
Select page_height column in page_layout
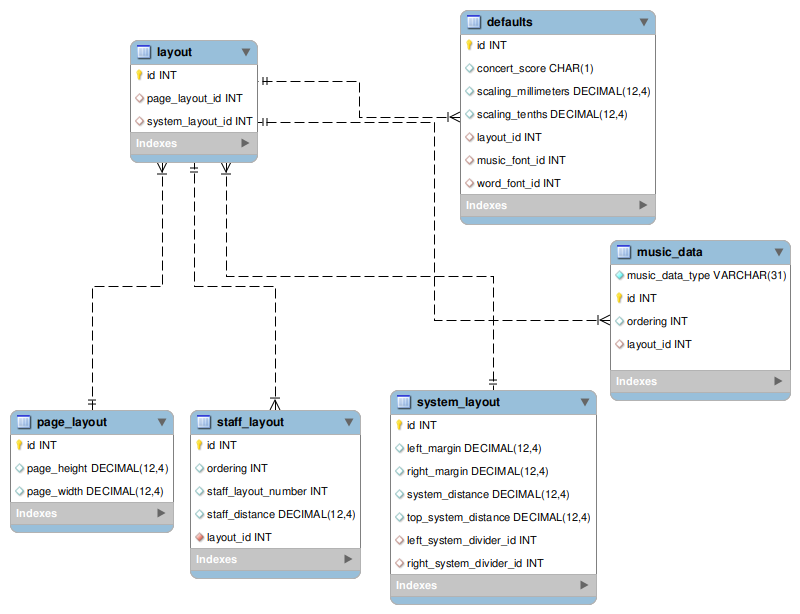pyautogui.click(x=97, y=468)
